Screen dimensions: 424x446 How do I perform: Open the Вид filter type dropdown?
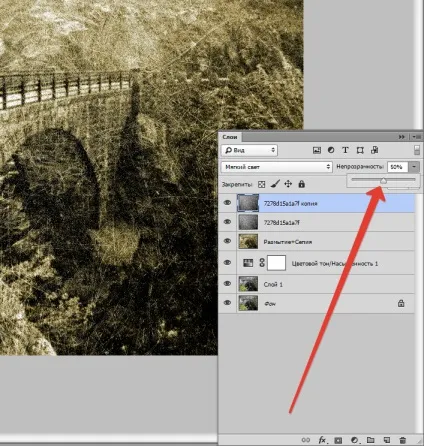(x=249, y=150)
